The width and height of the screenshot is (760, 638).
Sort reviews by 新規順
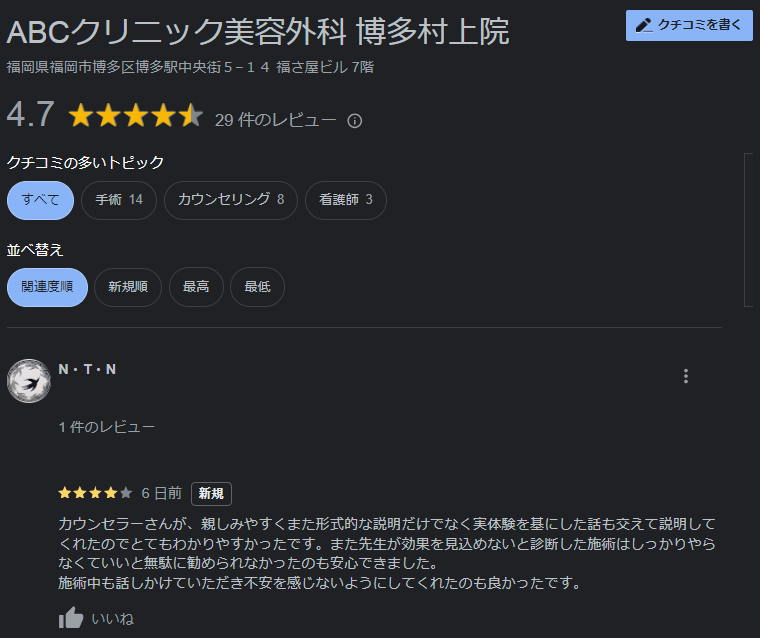128,287
